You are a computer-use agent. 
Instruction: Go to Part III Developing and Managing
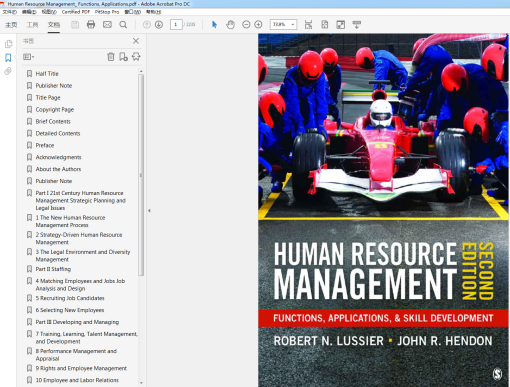(77, 322)
